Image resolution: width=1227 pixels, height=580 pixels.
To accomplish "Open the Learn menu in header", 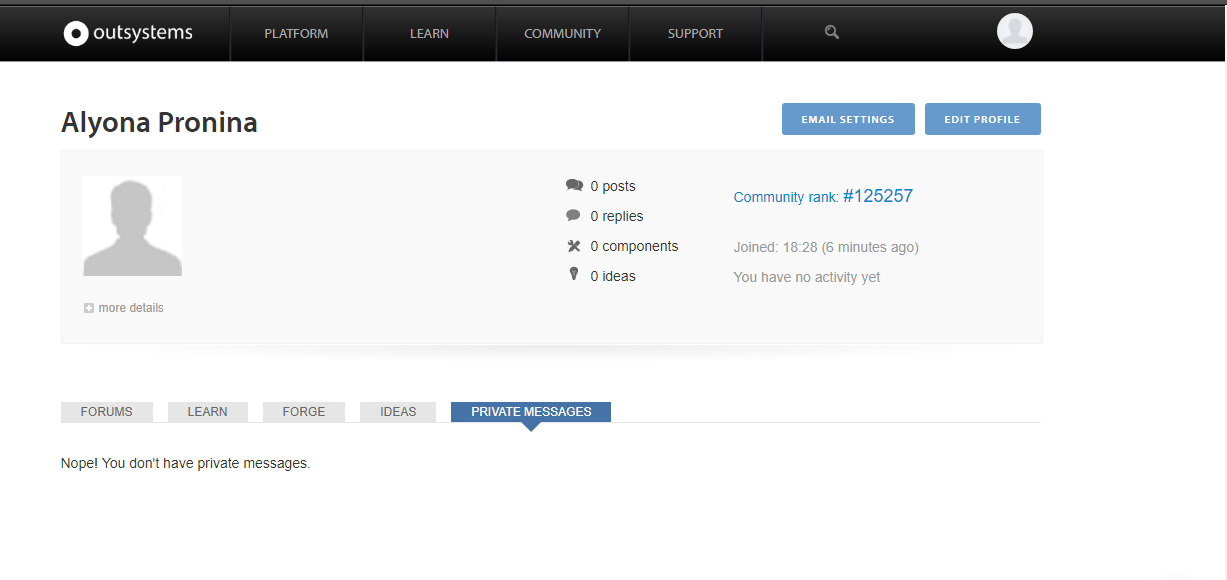I will (429, 33).
